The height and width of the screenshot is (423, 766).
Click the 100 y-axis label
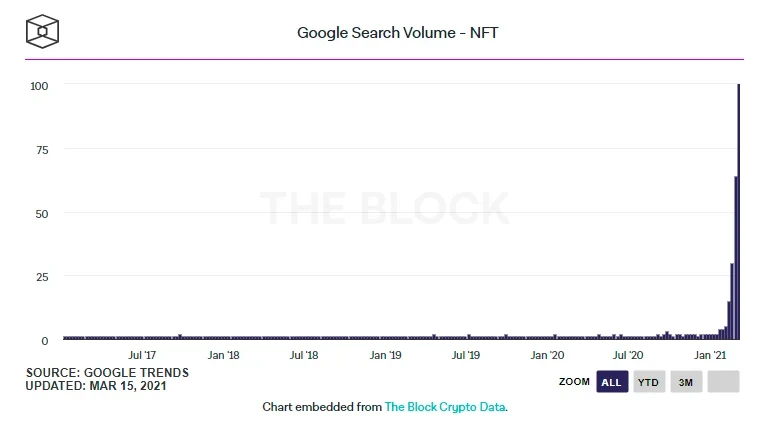(x=38, y=85)
